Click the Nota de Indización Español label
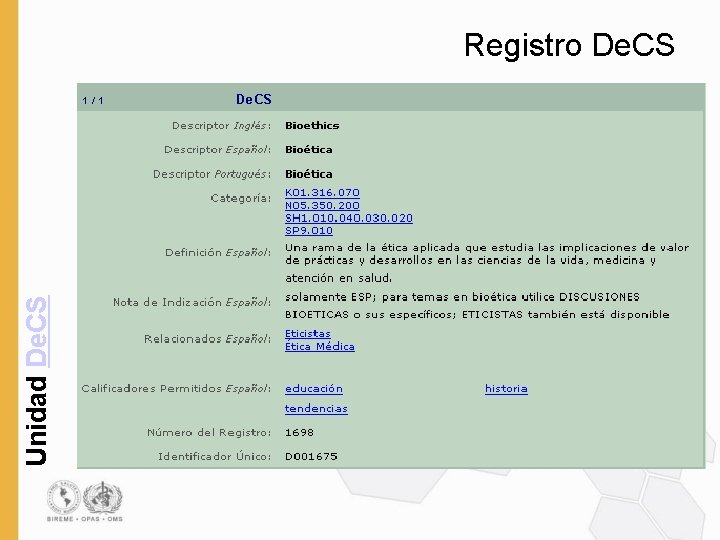The width and height of the screenshot is (720, 540). [x=191, y=302]
